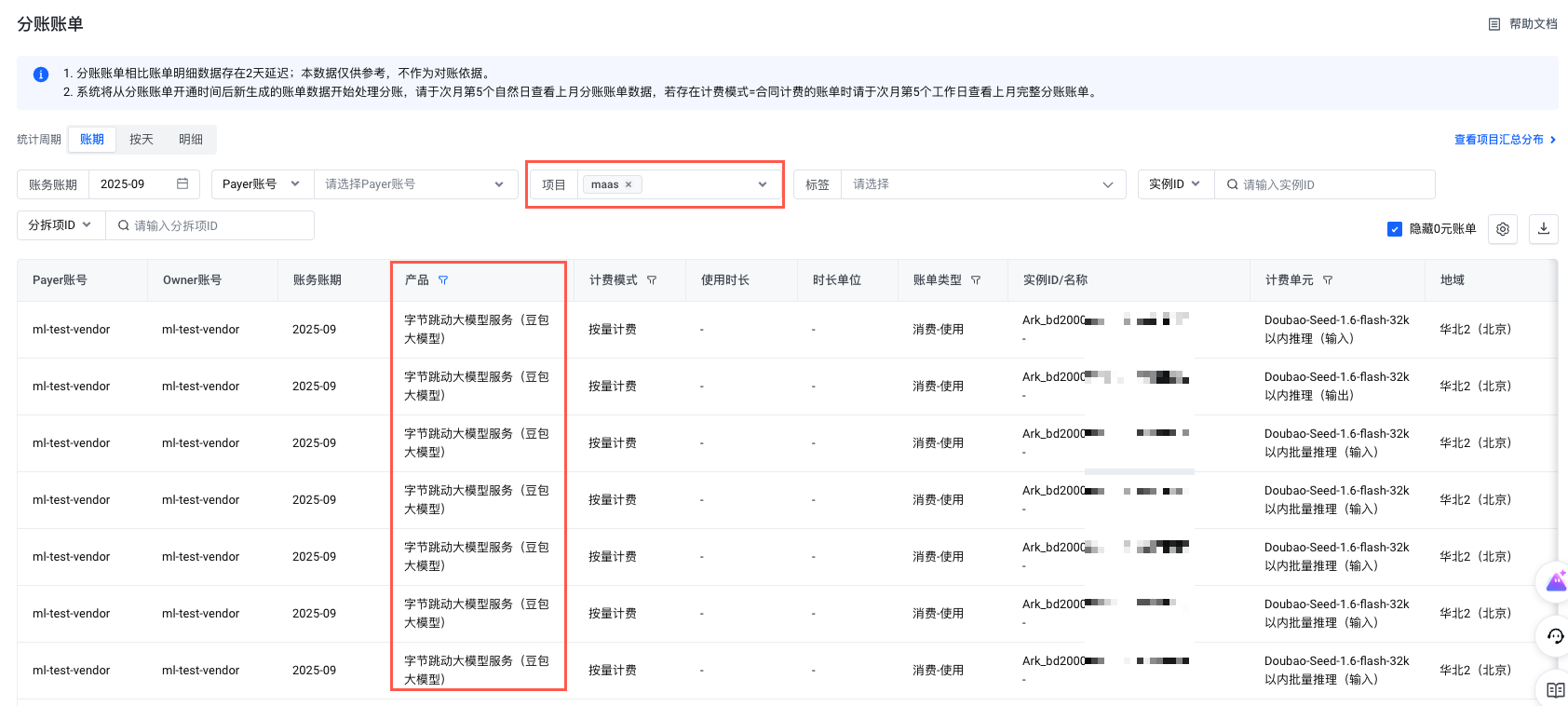1568x706 pixels.
Task: Open table column settings gear icon
Action: [x=1503, y=229]
